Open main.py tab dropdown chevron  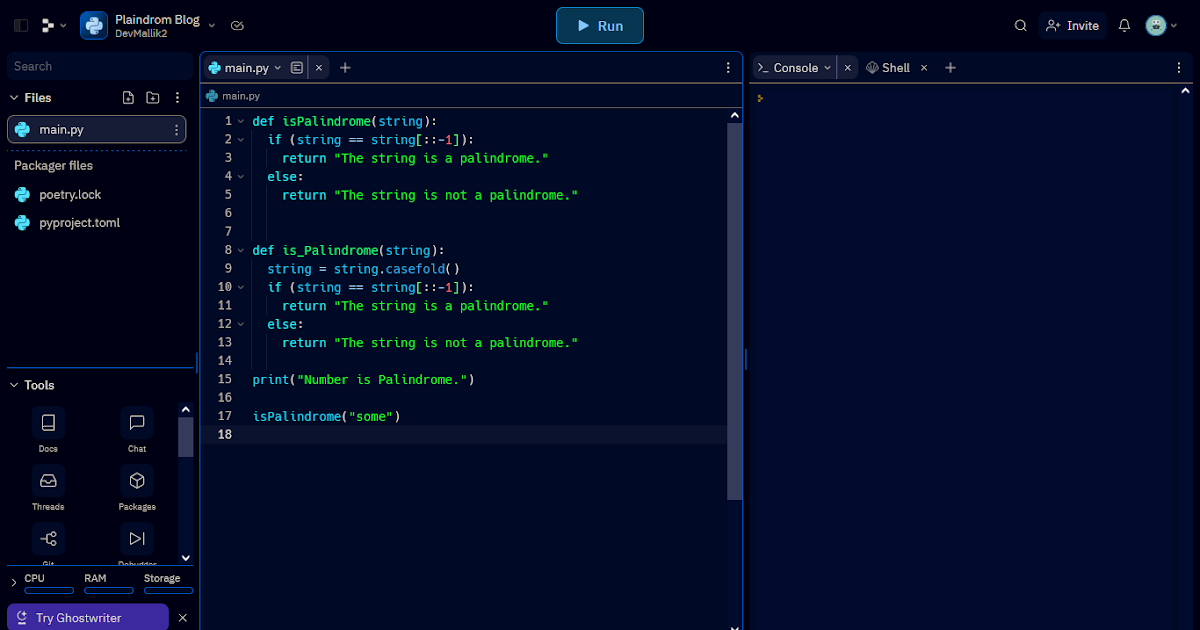click(278, 68)
